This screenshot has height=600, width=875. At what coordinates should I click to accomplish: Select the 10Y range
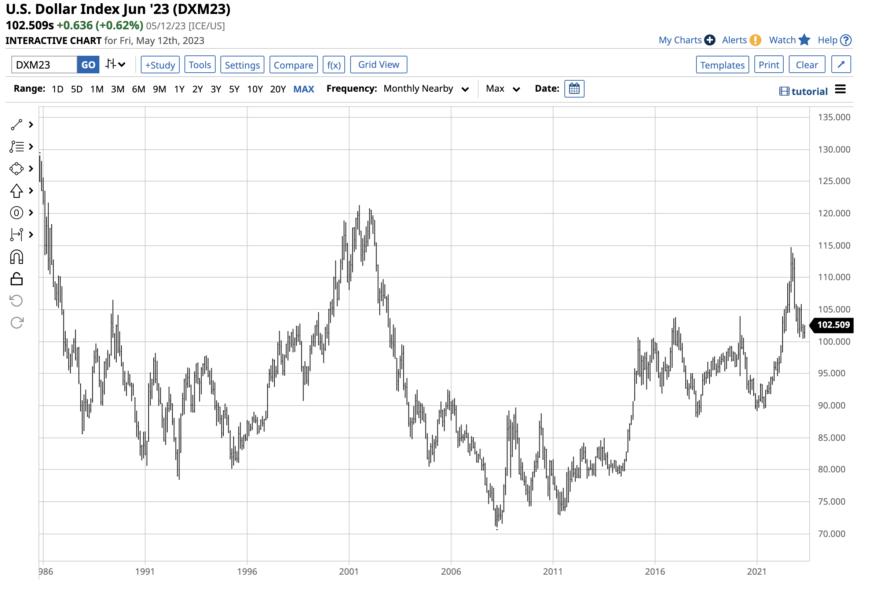tap(255, 89)
